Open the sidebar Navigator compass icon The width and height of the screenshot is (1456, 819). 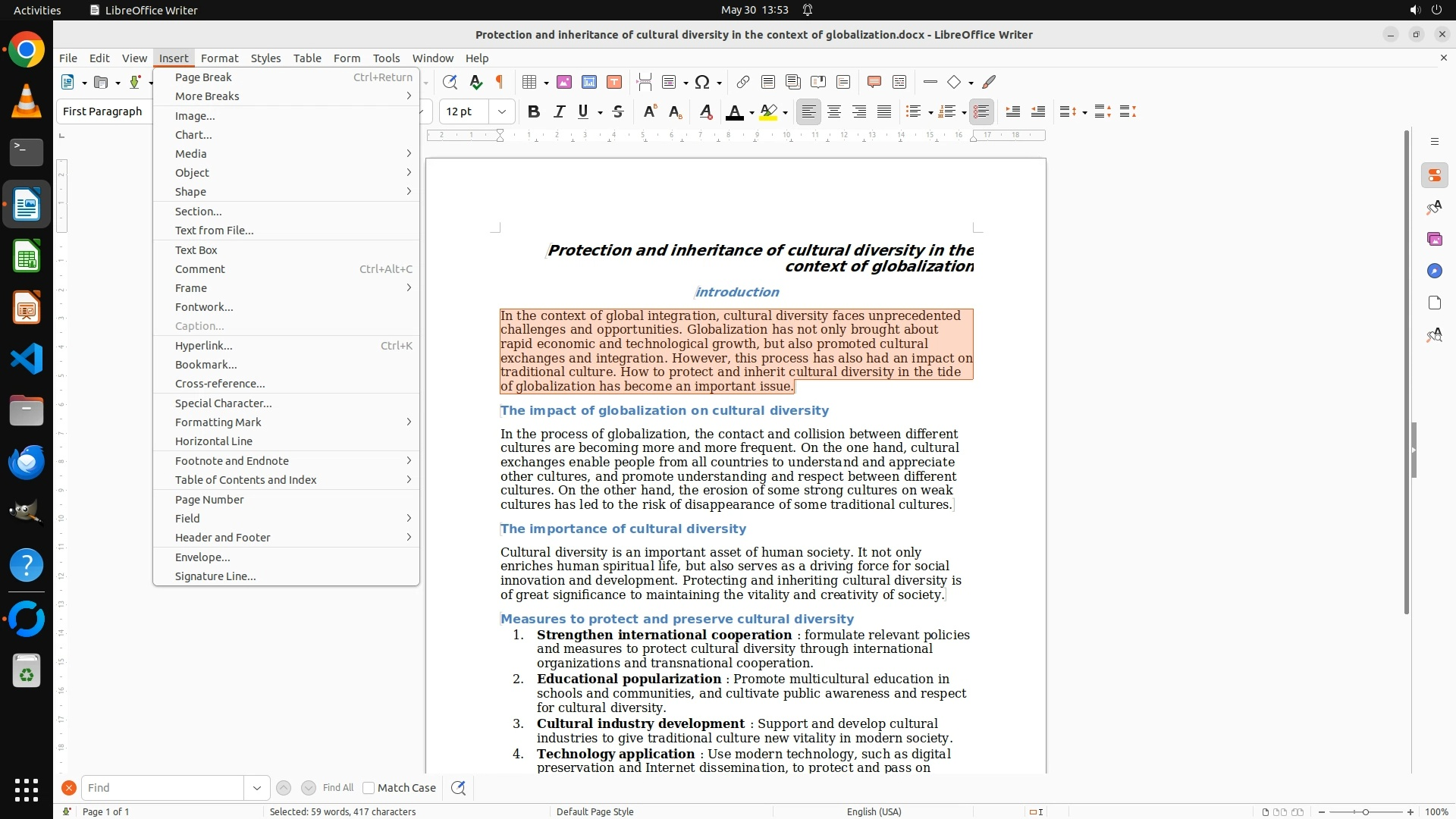tap(1434, 271)
